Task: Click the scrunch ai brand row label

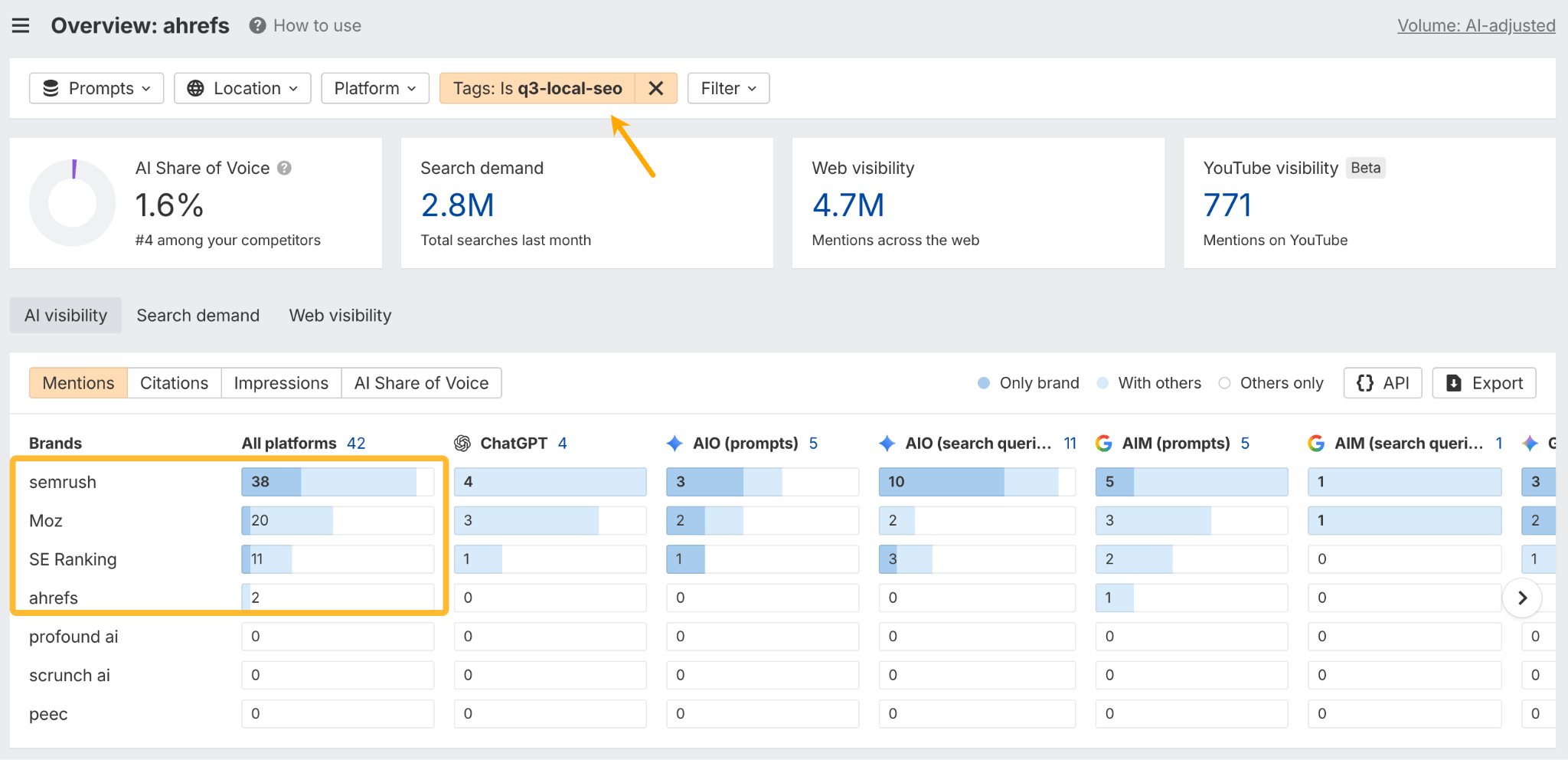Action: coord(70,675)
